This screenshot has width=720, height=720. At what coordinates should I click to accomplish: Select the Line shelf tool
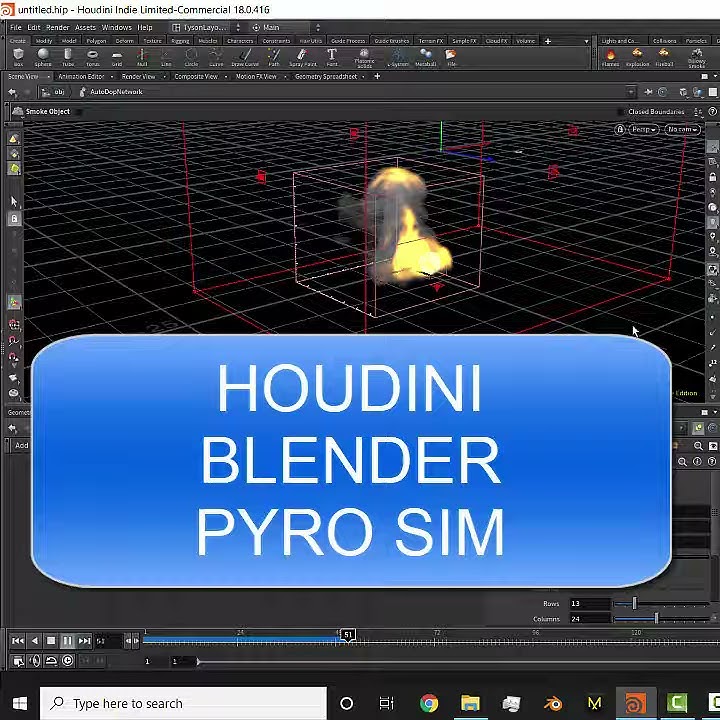[166, 57]
